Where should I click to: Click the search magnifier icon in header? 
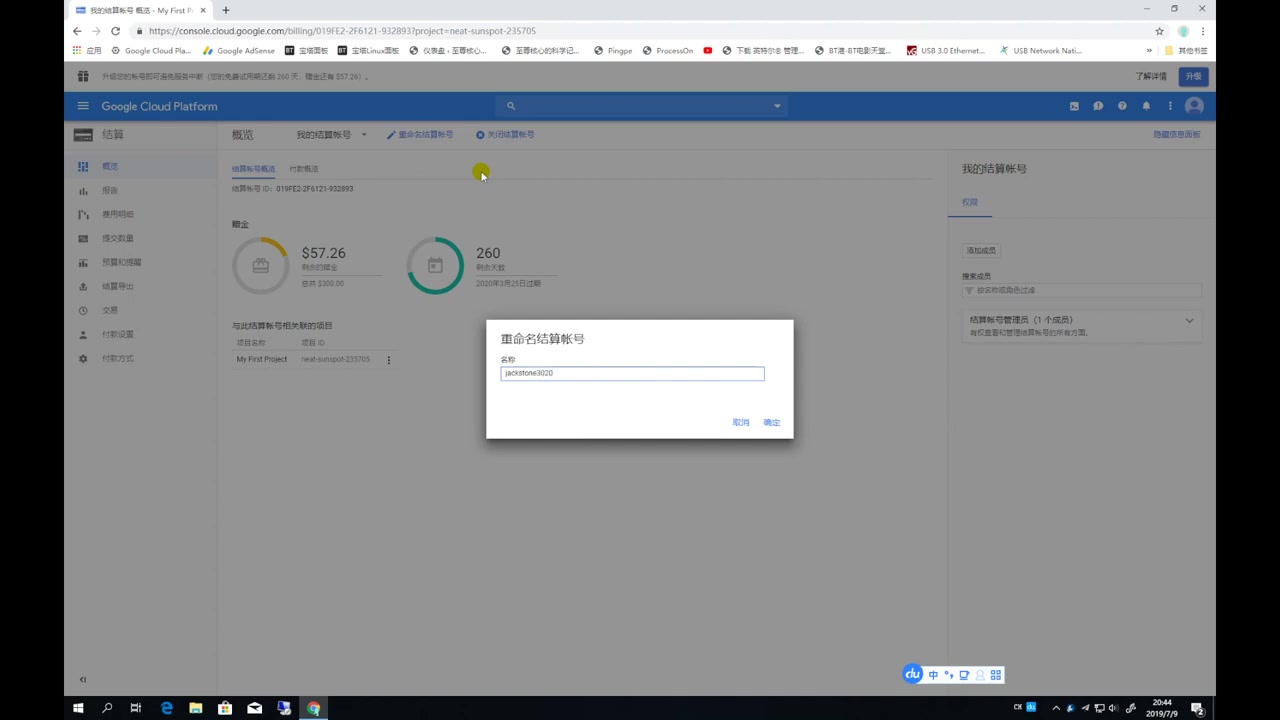(x=511, y=106)
